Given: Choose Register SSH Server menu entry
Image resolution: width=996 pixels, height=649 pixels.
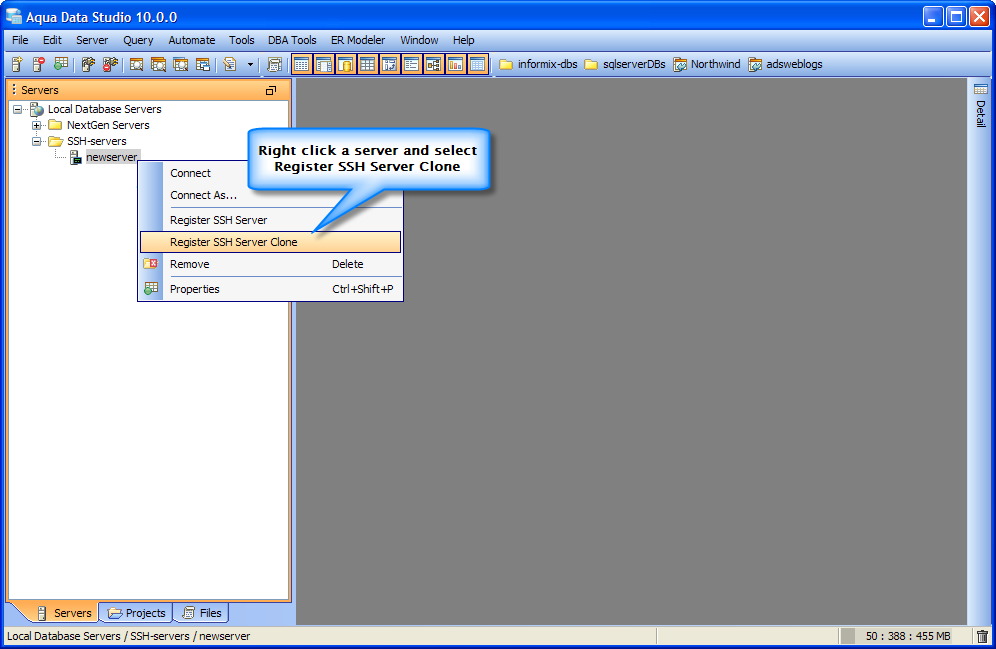Looking at the screenshot, I should click(271, 220).
